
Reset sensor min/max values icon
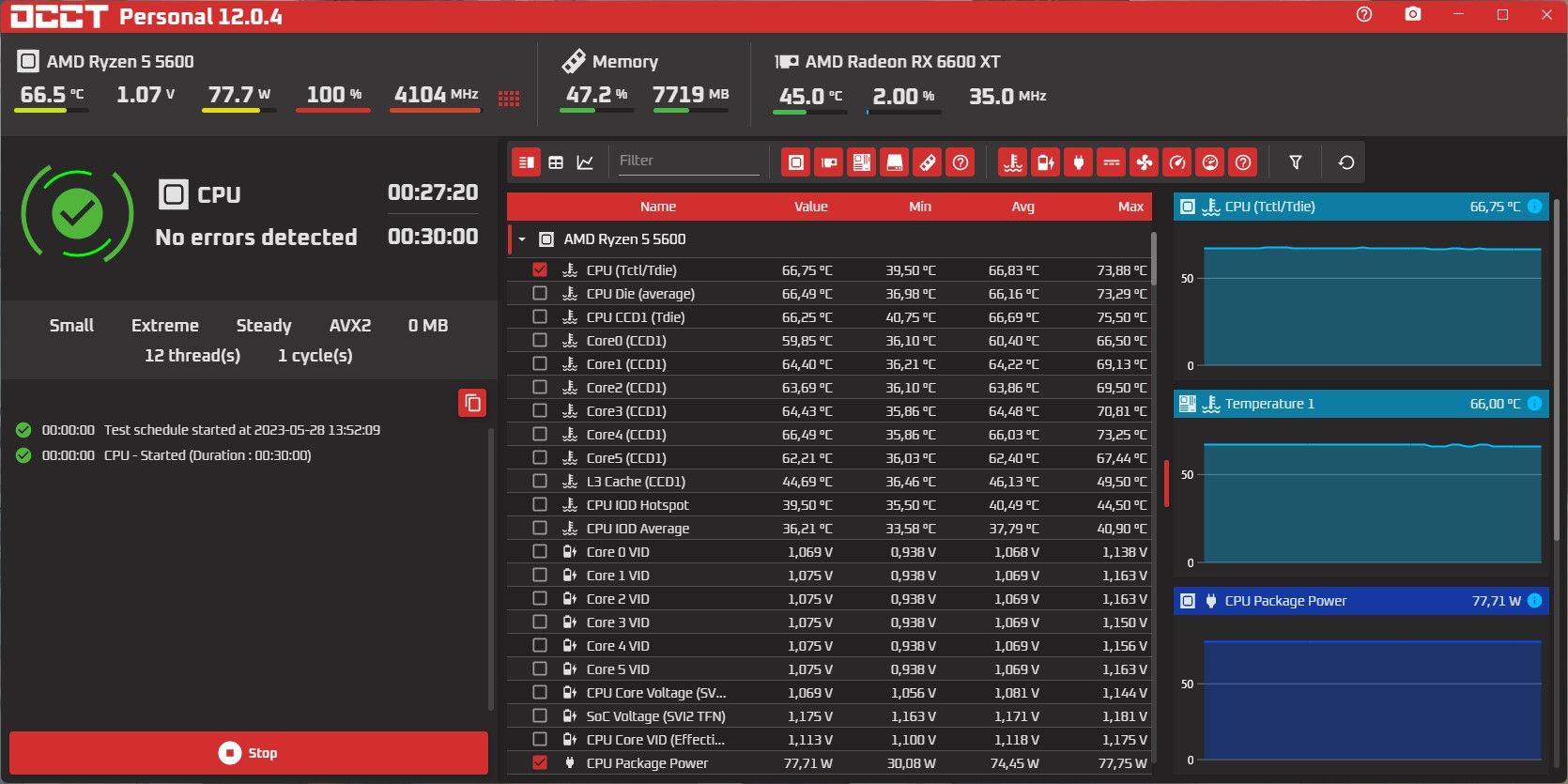click(x=1345, y=162)
